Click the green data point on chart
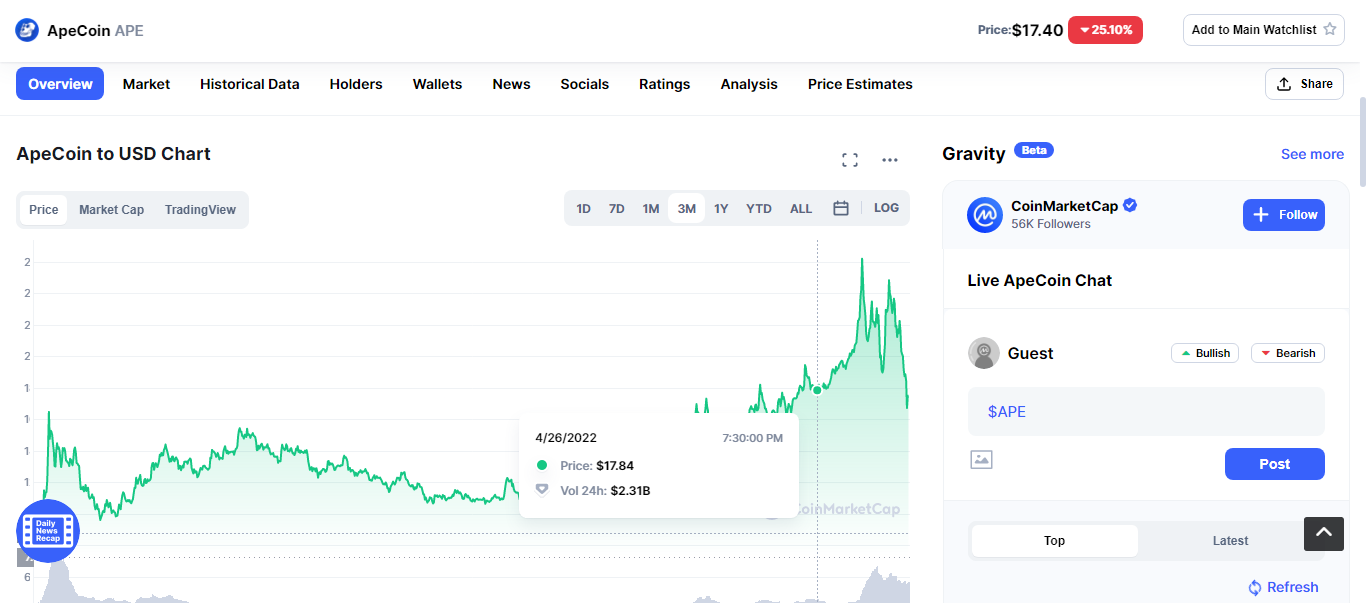The width and height of the screenshot is (1366, 603). tap(817, 390)
